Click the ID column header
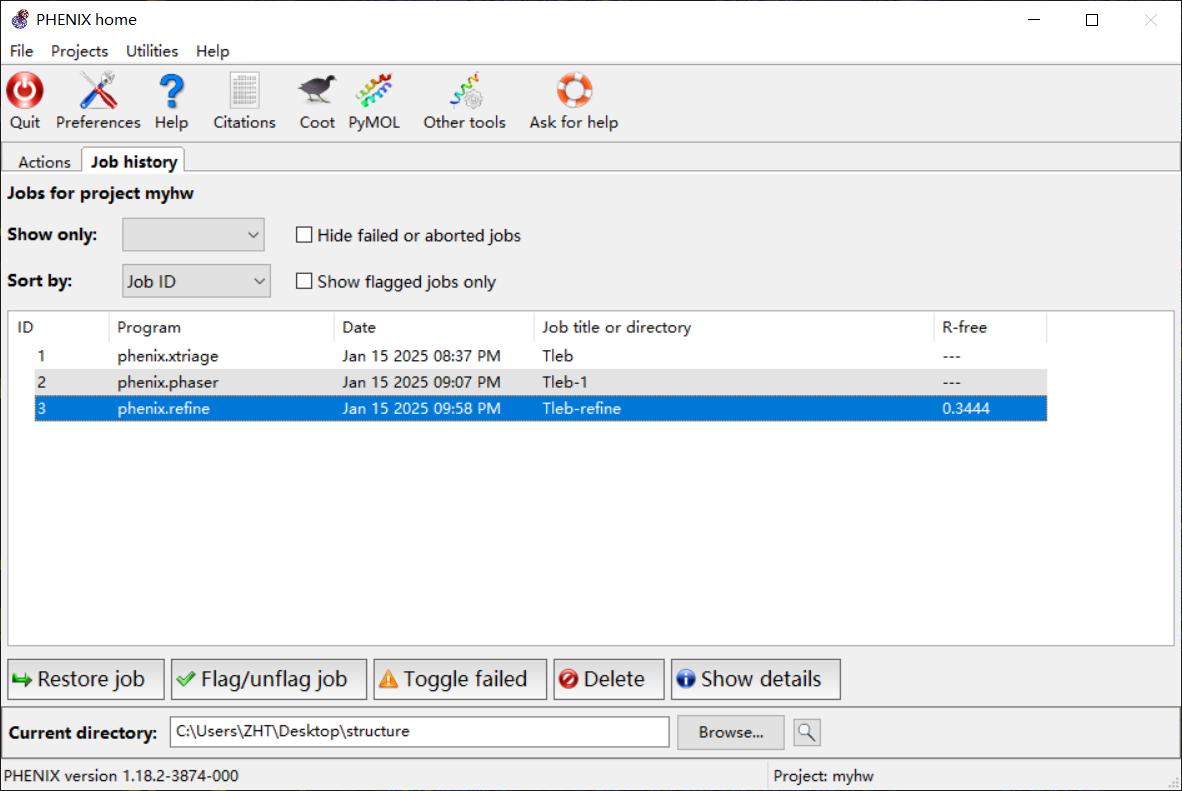This screenshot has width=1182, height=791. (59, 327)
